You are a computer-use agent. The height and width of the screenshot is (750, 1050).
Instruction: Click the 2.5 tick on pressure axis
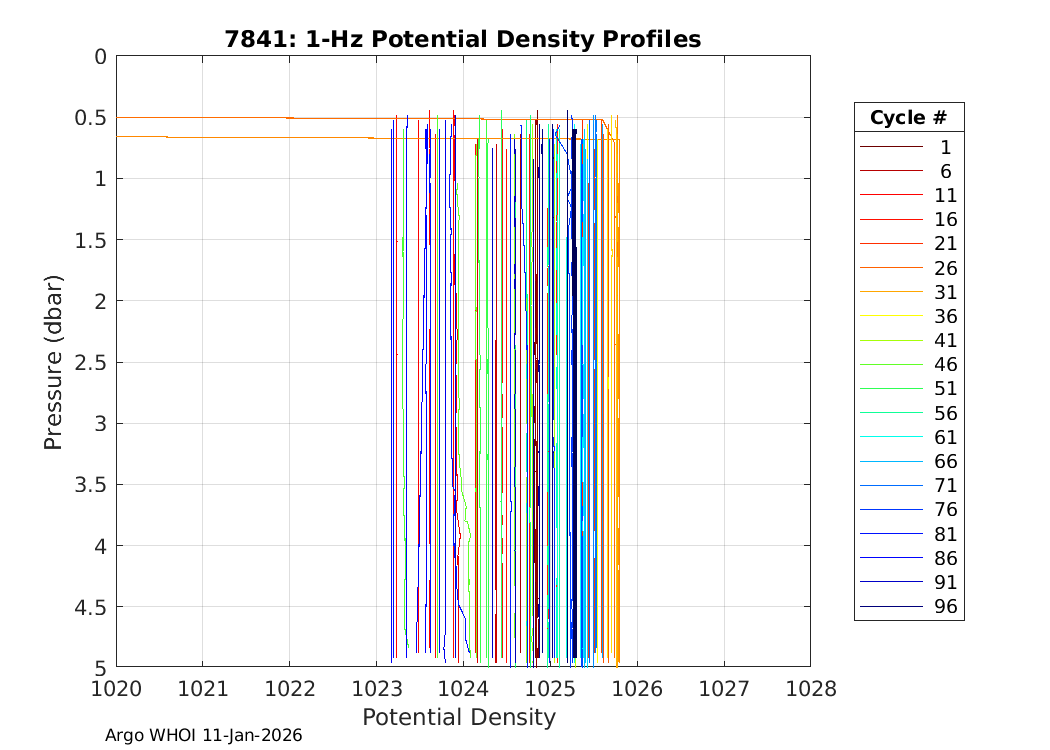86,362
